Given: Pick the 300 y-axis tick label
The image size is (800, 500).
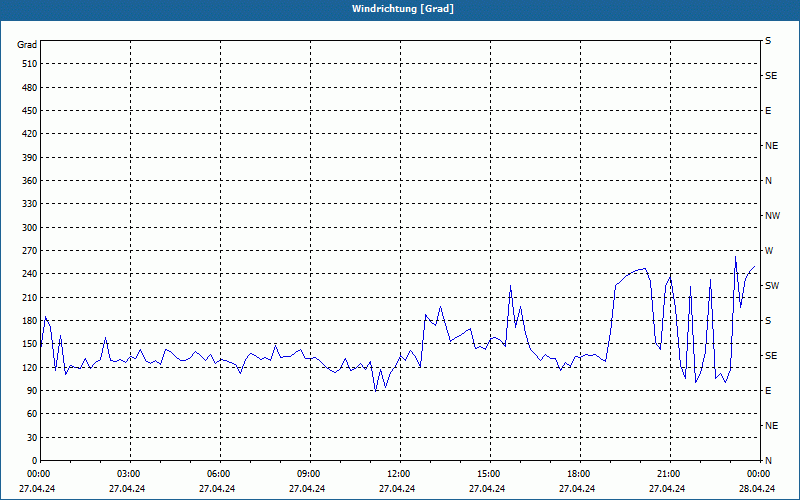Looking at the screenshot, I should tap(30, 228).
